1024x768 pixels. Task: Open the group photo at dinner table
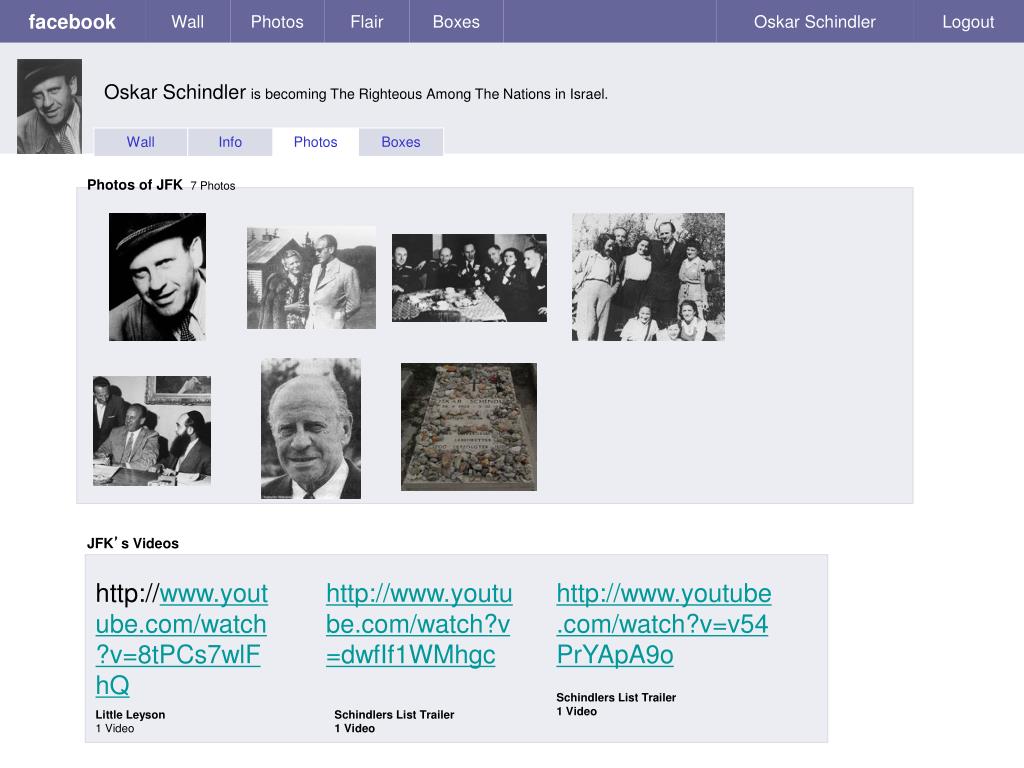tap(469, 278)
